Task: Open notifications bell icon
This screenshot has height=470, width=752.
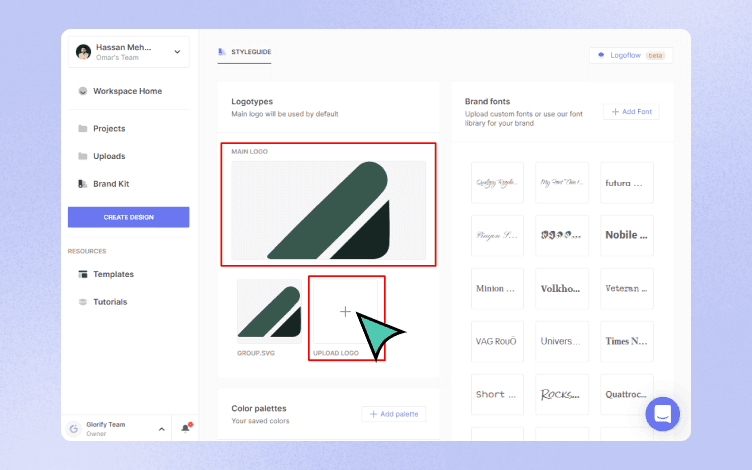Action: point(186,428)
